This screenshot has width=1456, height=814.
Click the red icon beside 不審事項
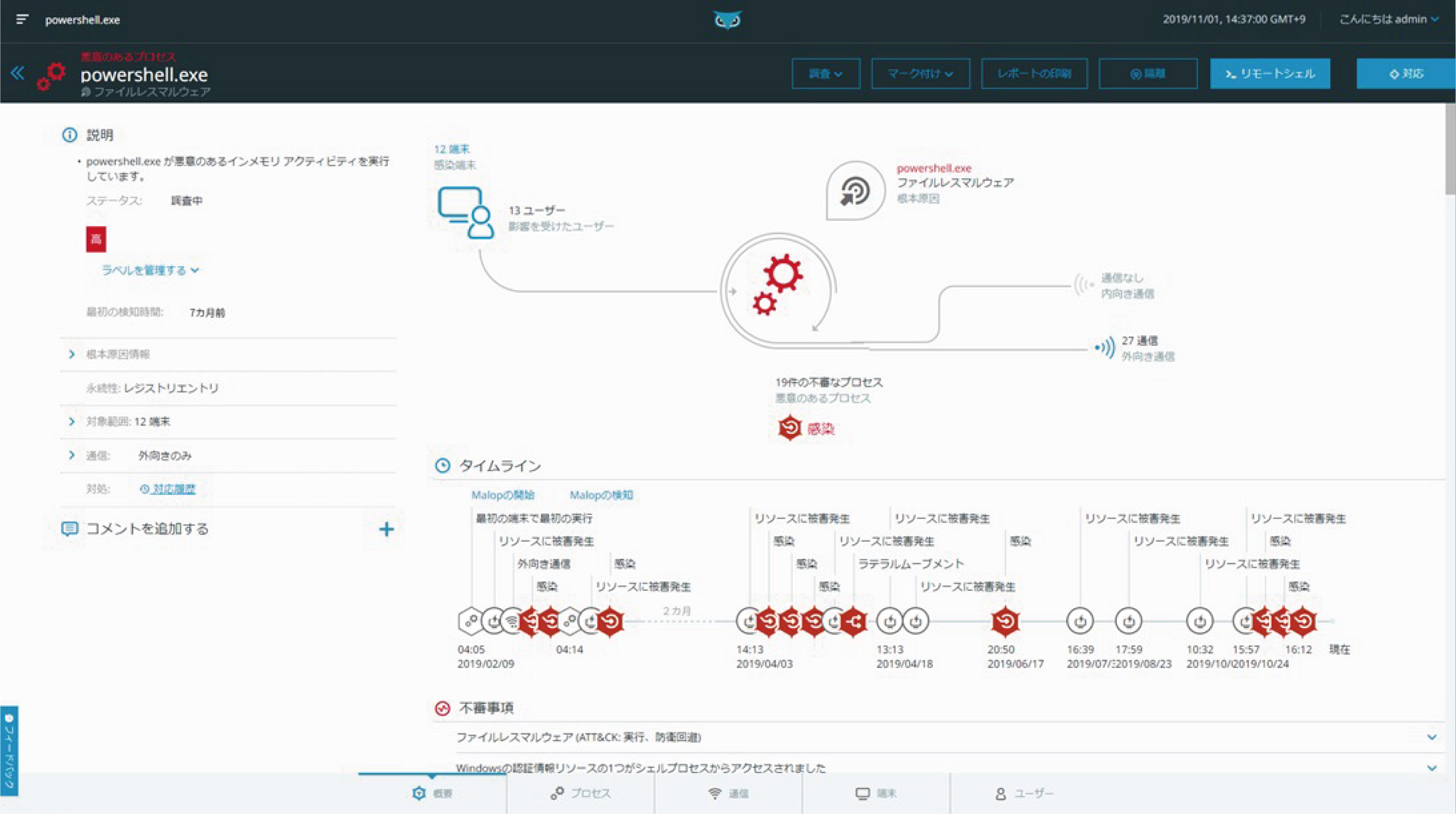[x=442, y=708]
